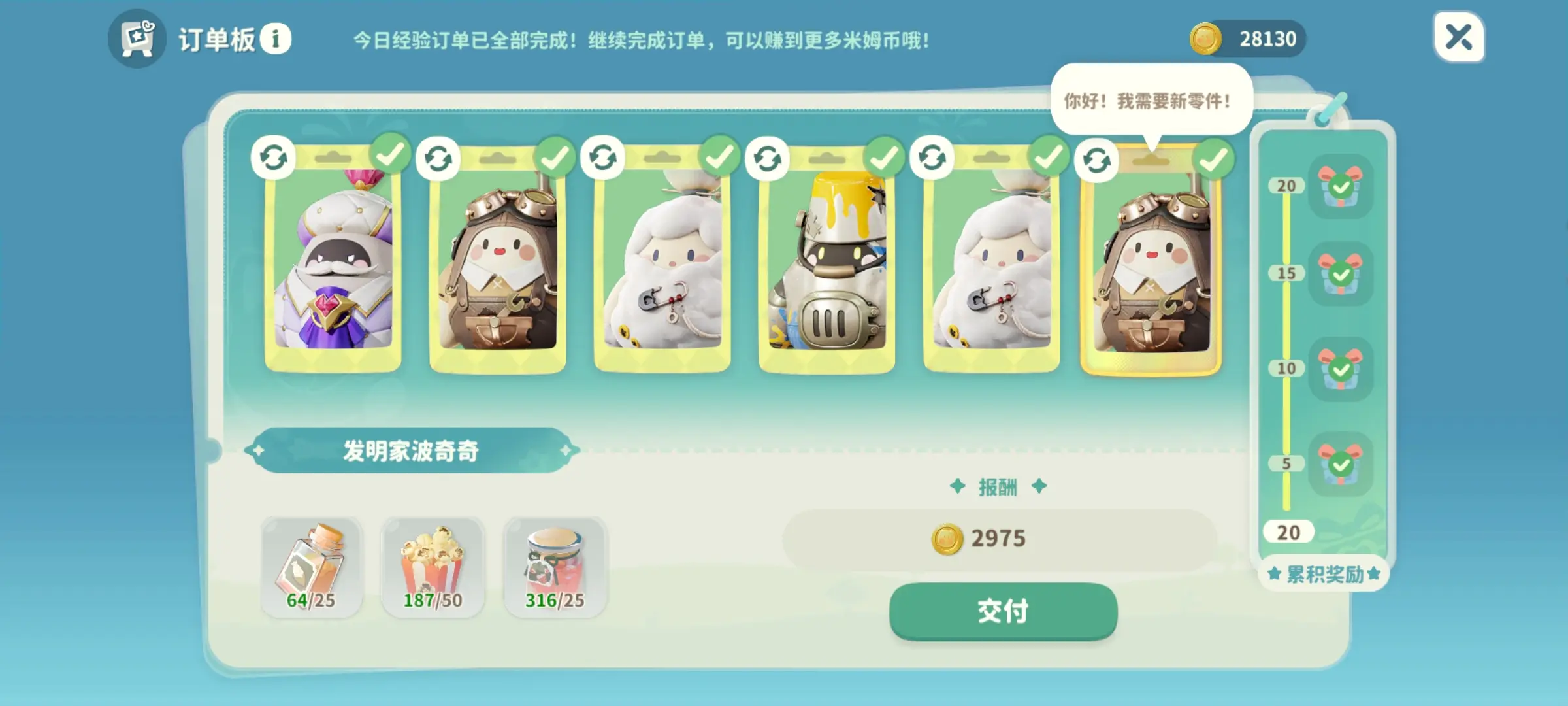
Task: Refresh the first order card with mustache chef
Action: click(273, 158)
